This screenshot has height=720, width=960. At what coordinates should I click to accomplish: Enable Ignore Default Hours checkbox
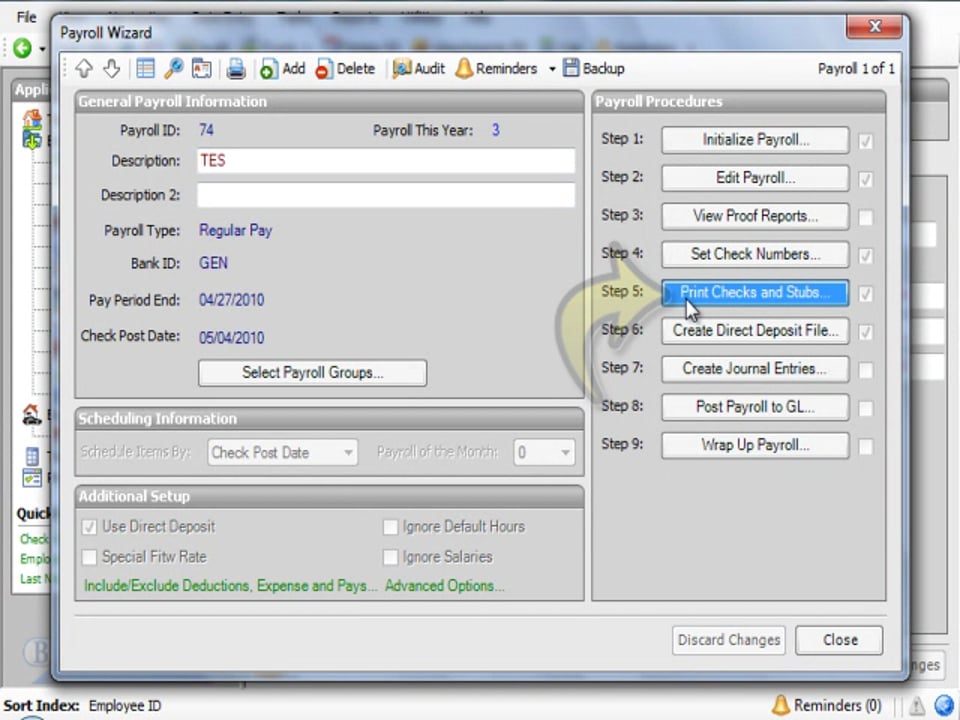[x=390, y=527]
